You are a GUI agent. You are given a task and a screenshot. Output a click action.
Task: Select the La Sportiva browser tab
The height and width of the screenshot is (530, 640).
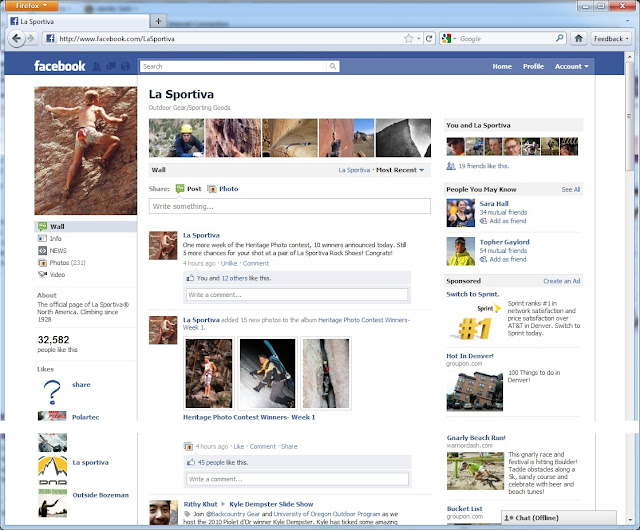pos(78,21)
